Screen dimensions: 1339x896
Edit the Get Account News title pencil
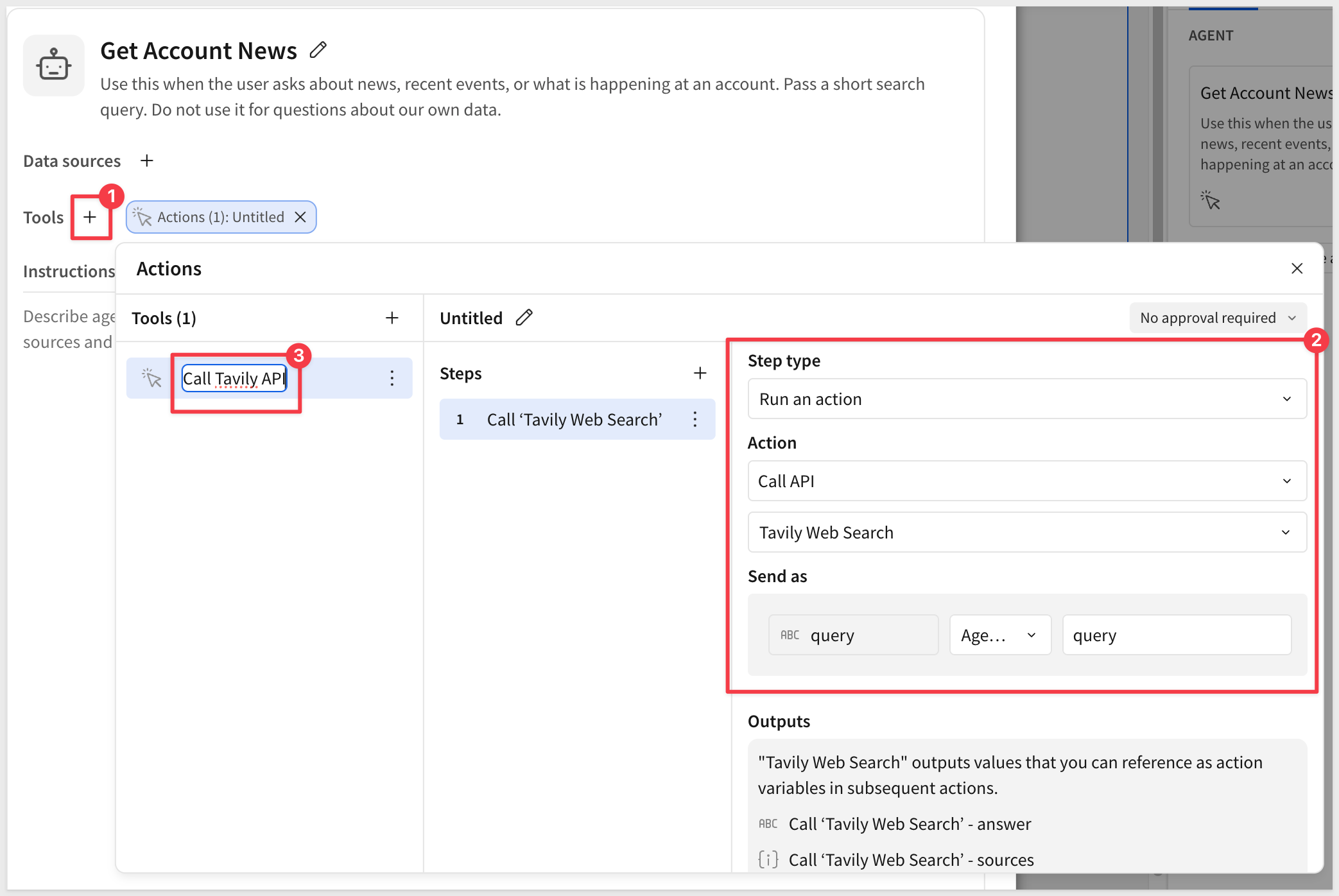coord(318,50)
